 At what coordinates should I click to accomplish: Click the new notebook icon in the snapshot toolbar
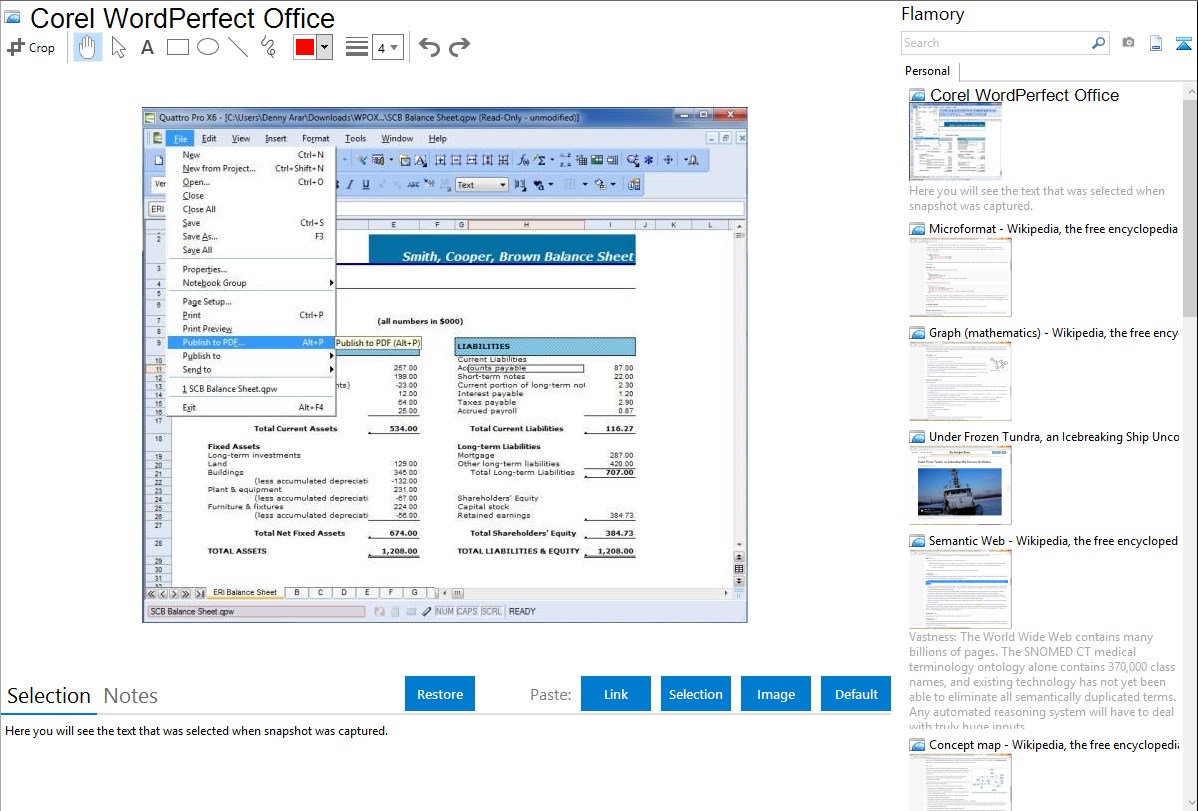(x=159, y=160)
